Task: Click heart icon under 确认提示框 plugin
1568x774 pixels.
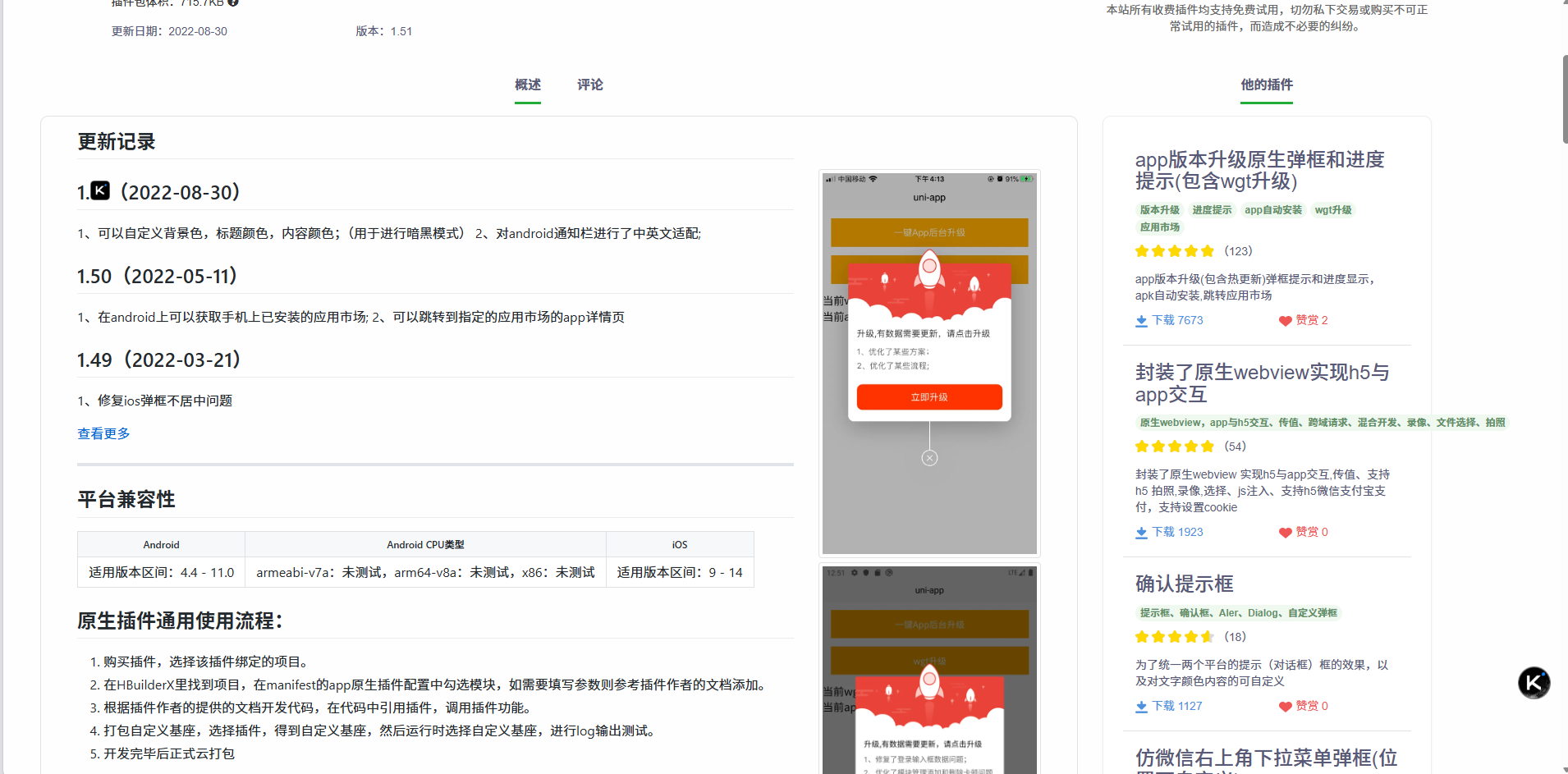Action: click(x=1286, y=707)
